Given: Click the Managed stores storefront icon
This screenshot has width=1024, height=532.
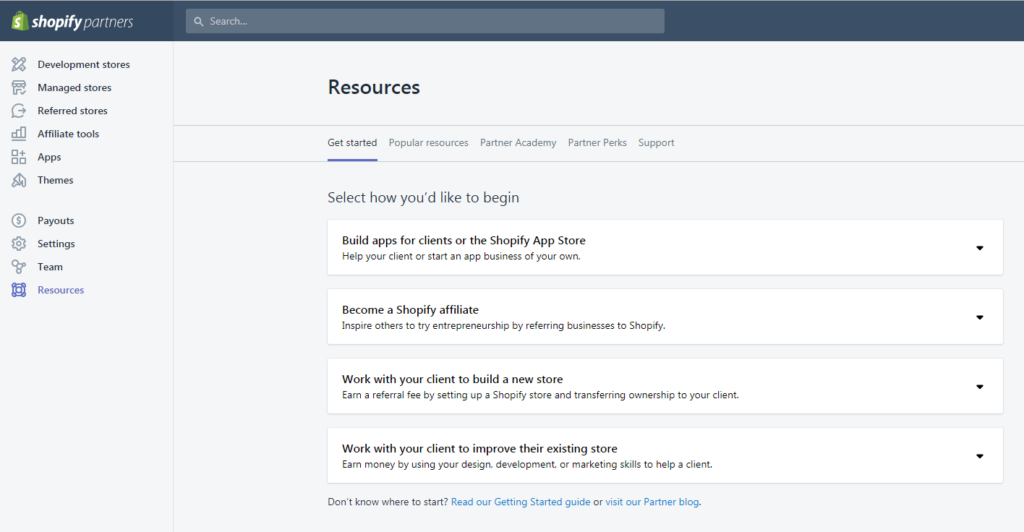Looking at the screenshot, I should 19,87.
